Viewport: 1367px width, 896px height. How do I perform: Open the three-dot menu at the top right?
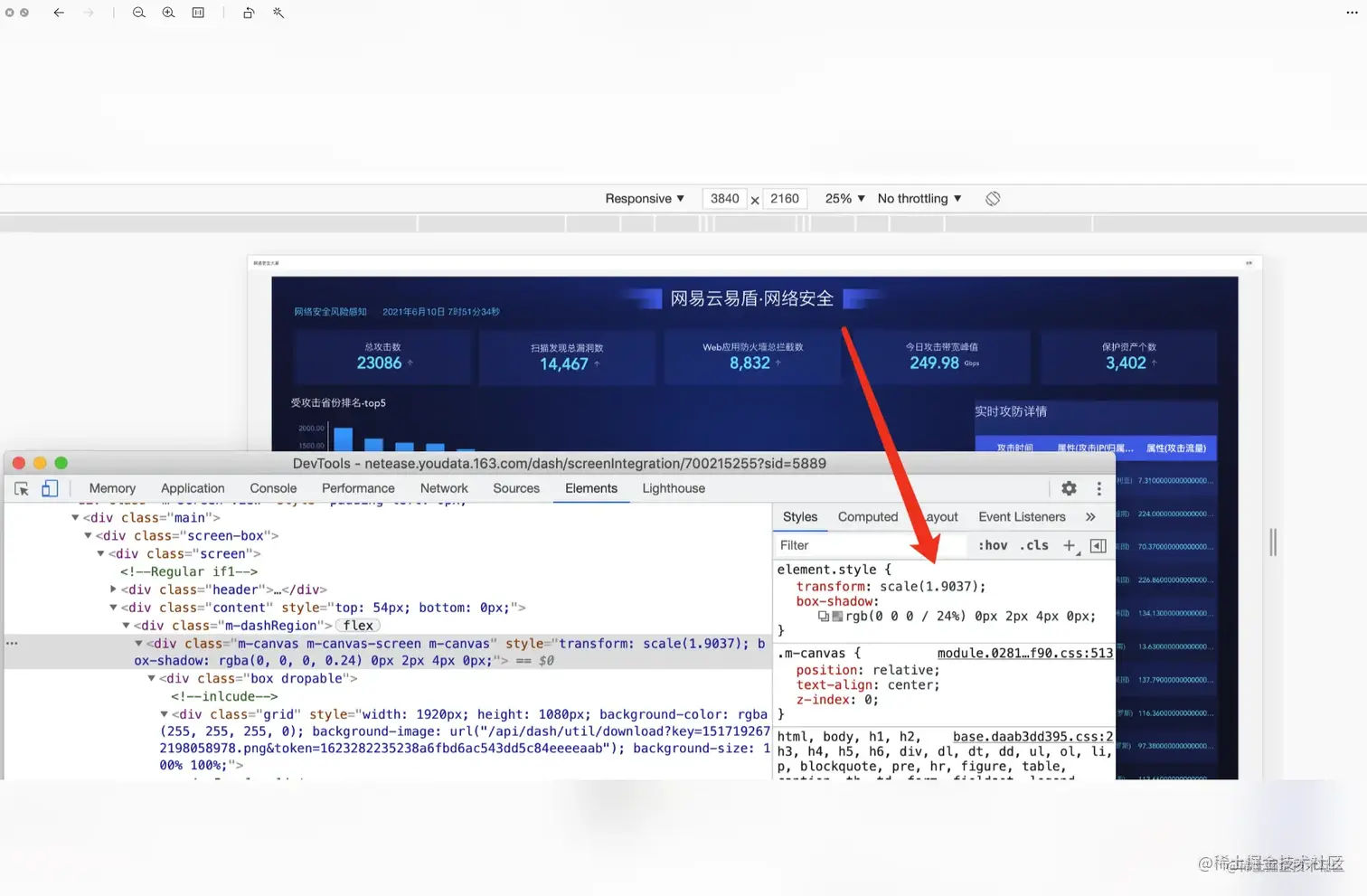(x=1352, y=13)
